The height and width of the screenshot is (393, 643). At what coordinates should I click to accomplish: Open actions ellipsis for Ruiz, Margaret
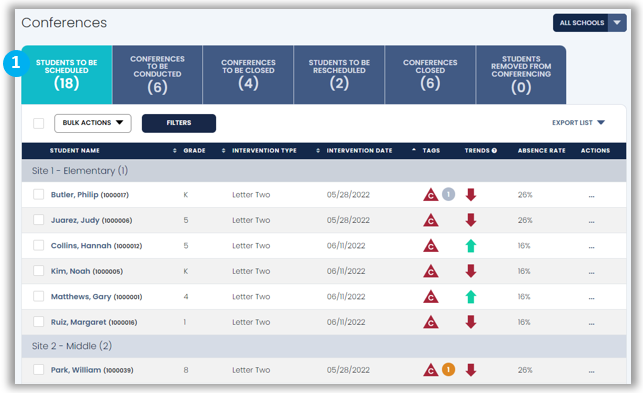pos(591,324)
